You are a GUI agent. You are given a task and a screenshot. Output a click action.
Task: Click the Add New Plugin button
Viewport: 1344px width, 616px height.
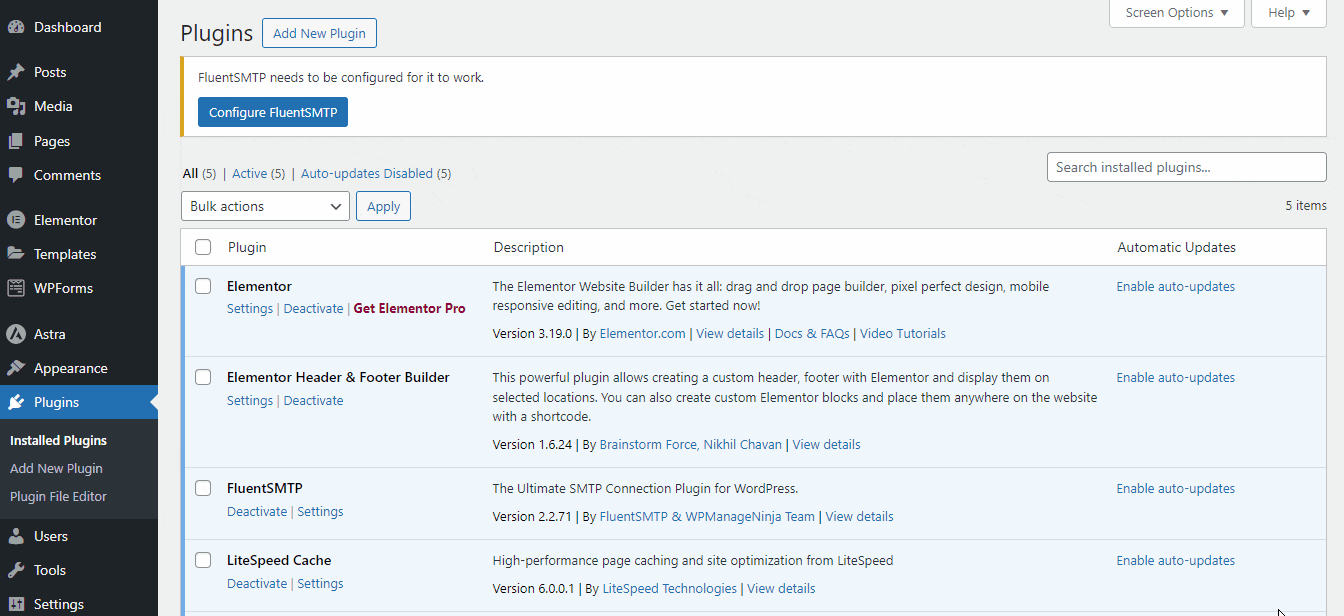tap(319, 33)
